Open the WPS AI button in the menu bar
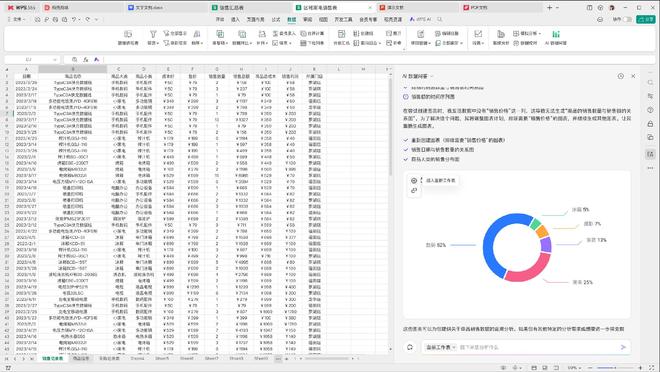The image size is (660, 372). (420, 19)
